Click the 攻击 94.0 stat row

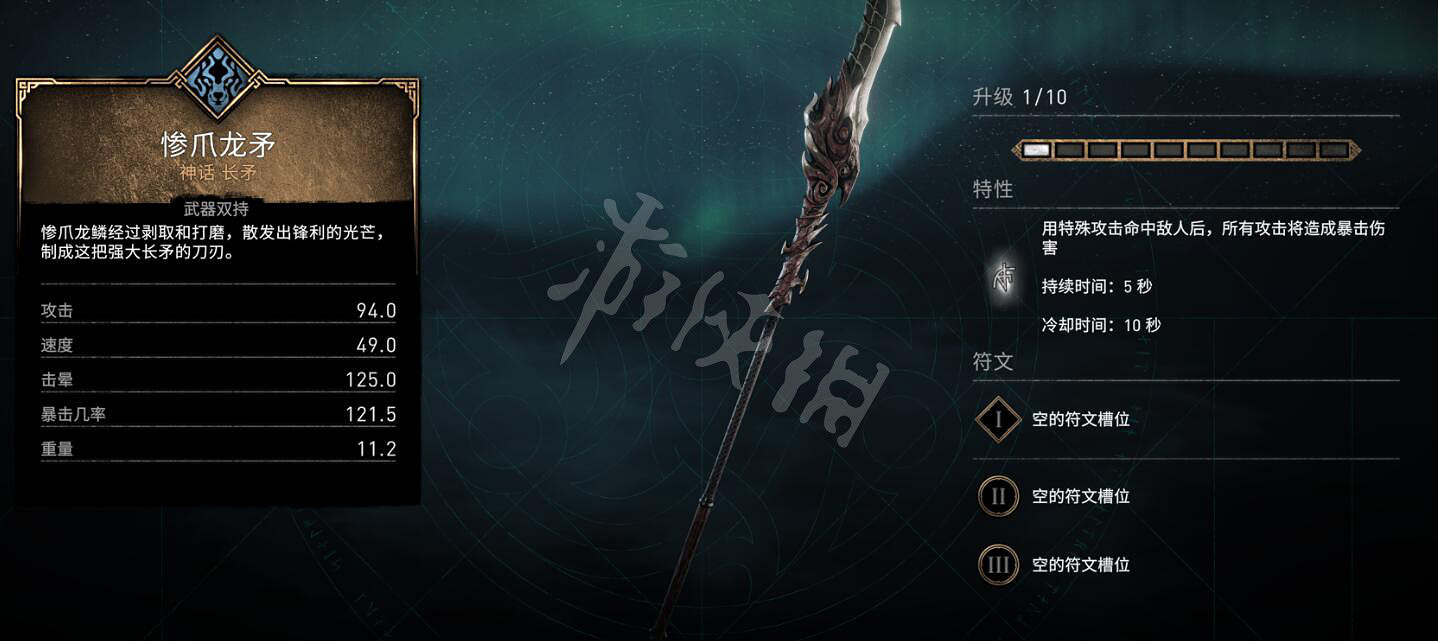(x=218, y=311)
